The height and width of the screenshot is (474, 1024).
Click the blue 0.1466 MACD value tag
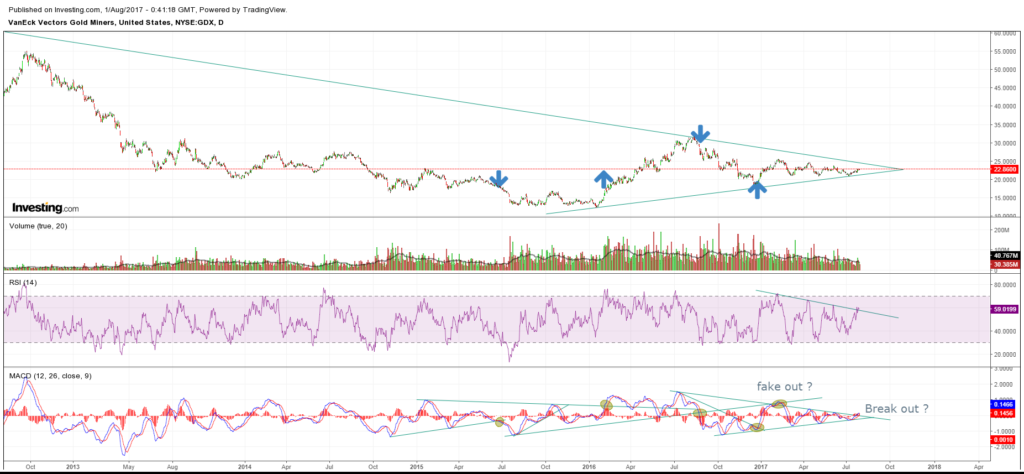pos(1004,405)
